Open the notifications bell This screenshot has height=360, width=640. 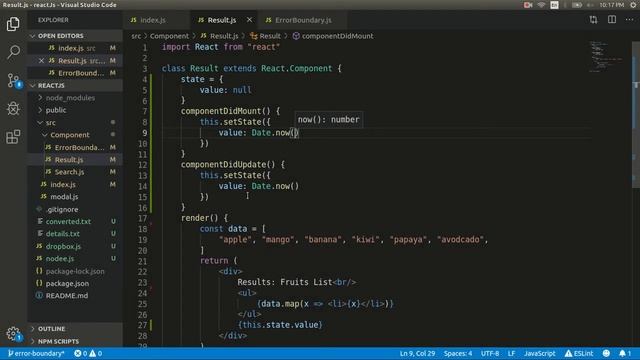tap(624, 353)
